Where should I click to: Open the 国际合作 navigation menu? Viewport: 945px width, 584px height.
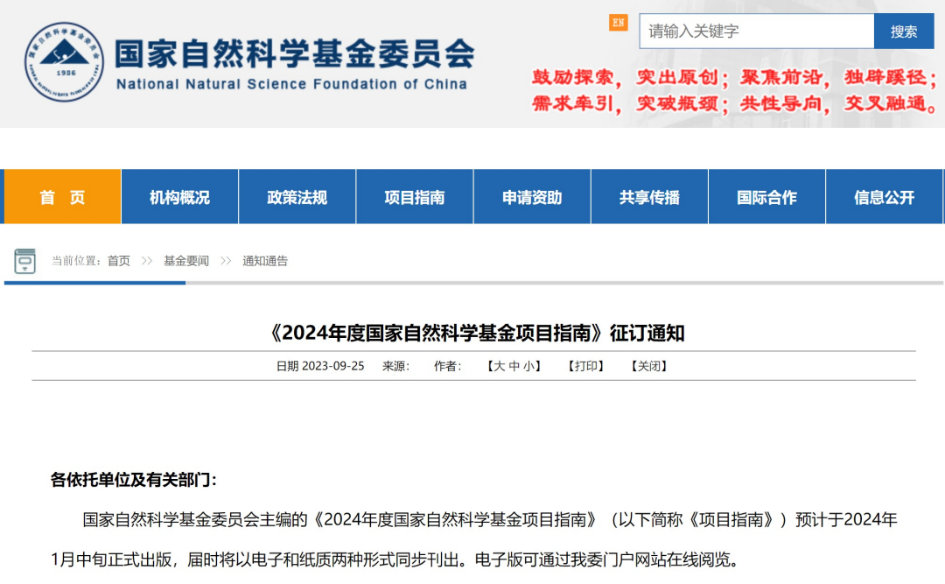pos(767,197)
